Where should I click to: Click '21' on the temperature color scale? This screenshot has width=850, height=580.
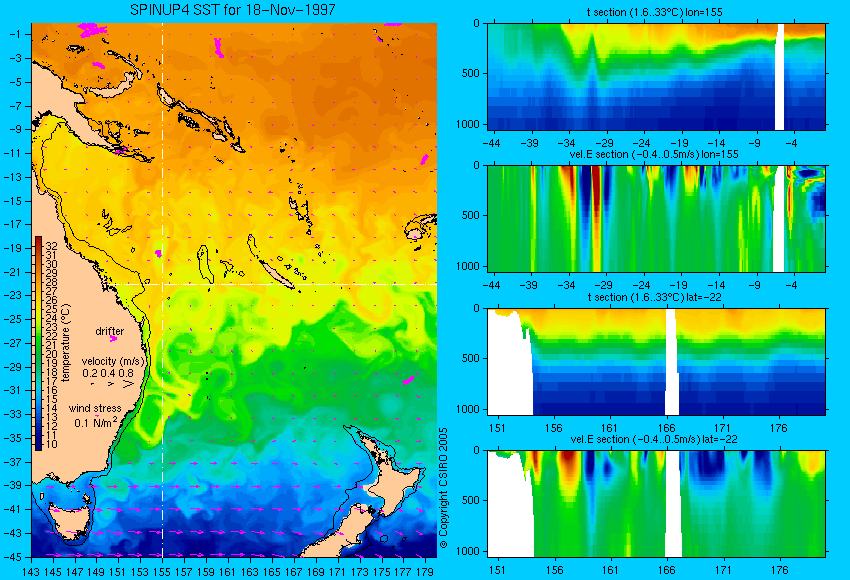click(x=51, y=345)
